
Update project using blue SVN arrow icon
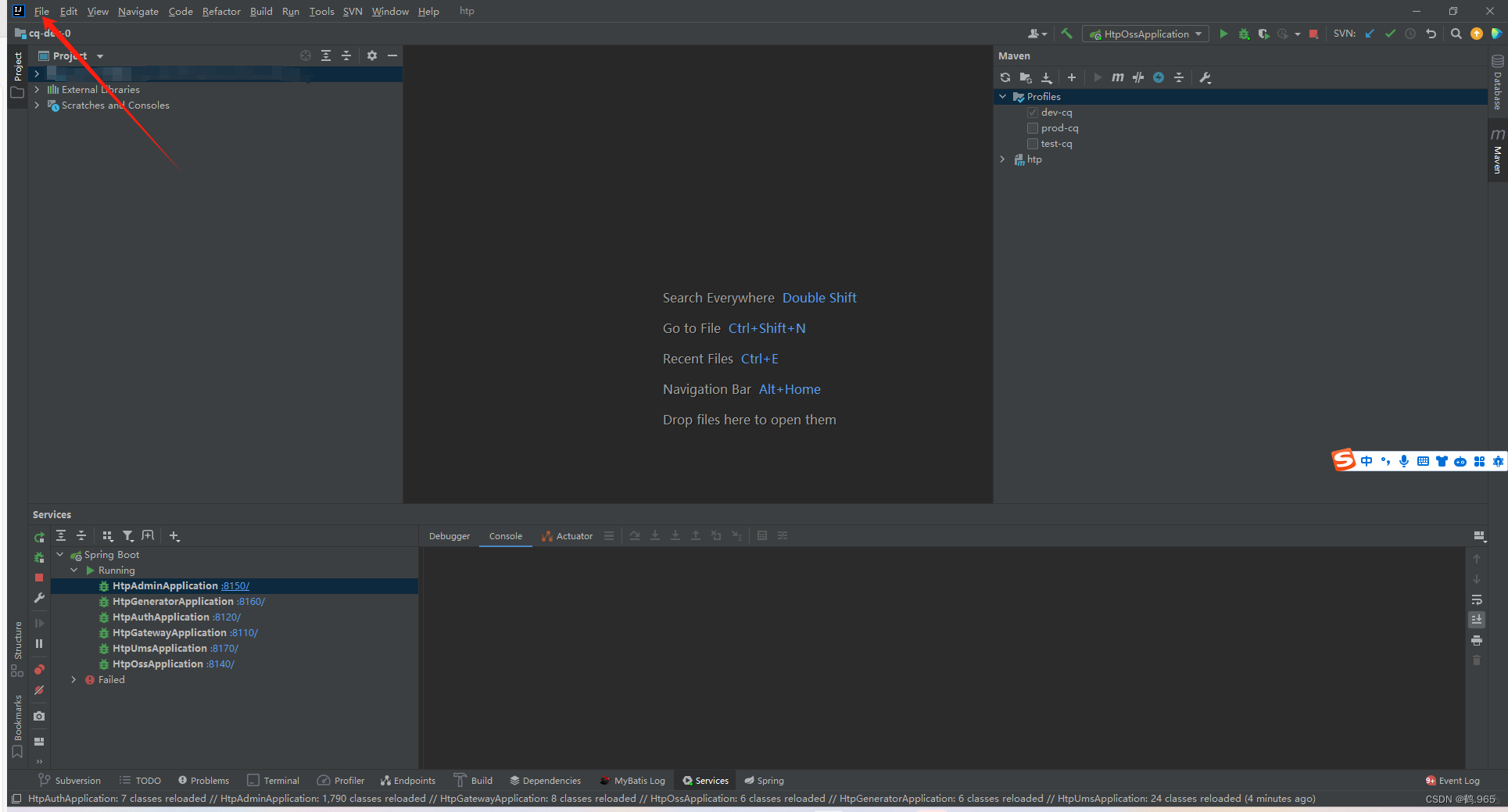pos(1369,34)
